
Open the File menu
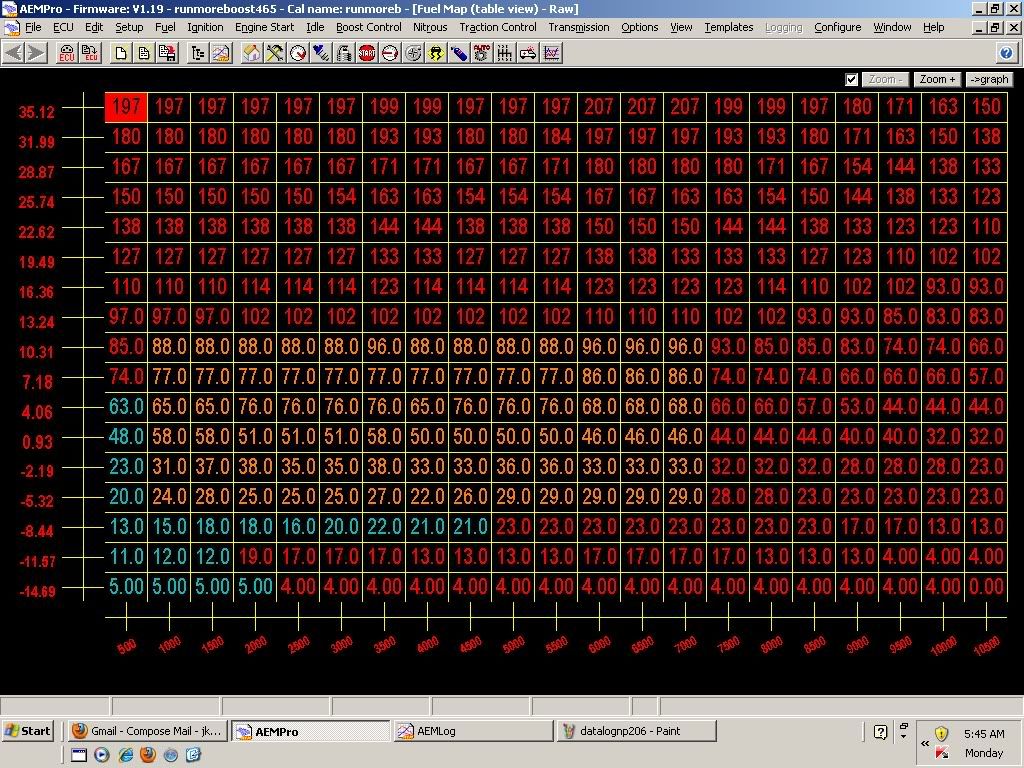point(33,27)
